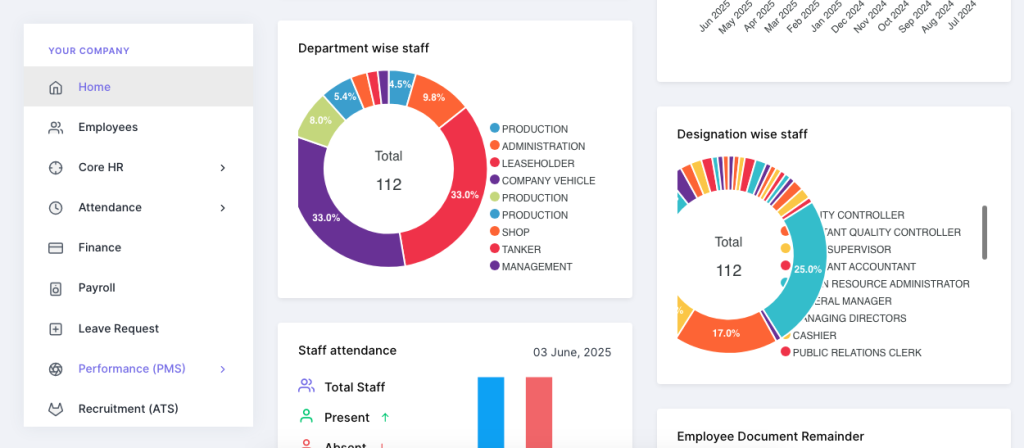Click the designation legend scrollbar
This screenshot has width=1024, height=448.
[x=984, y=232]
